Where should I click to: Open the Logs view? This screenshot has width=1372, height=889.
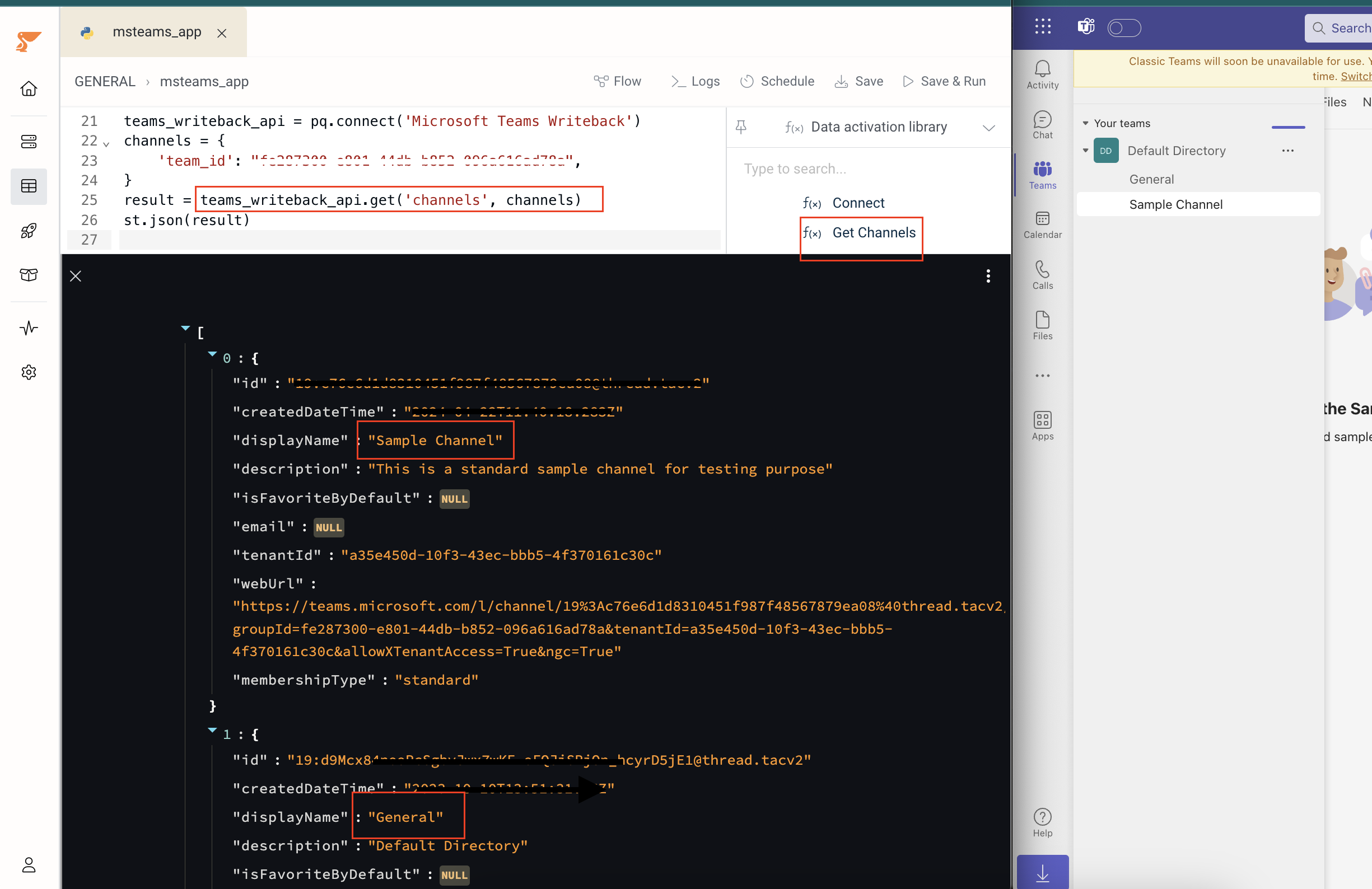pos(694,81)
